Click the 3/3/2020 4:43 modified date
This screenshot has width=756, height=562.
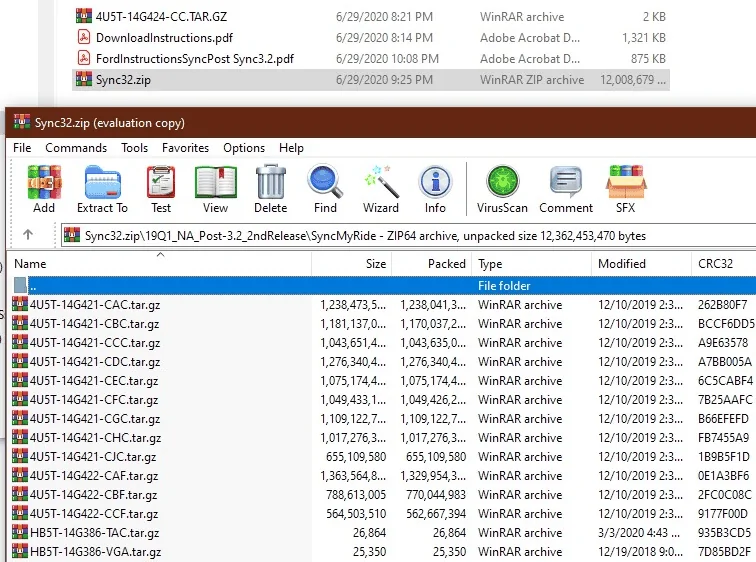click(639, 533)
